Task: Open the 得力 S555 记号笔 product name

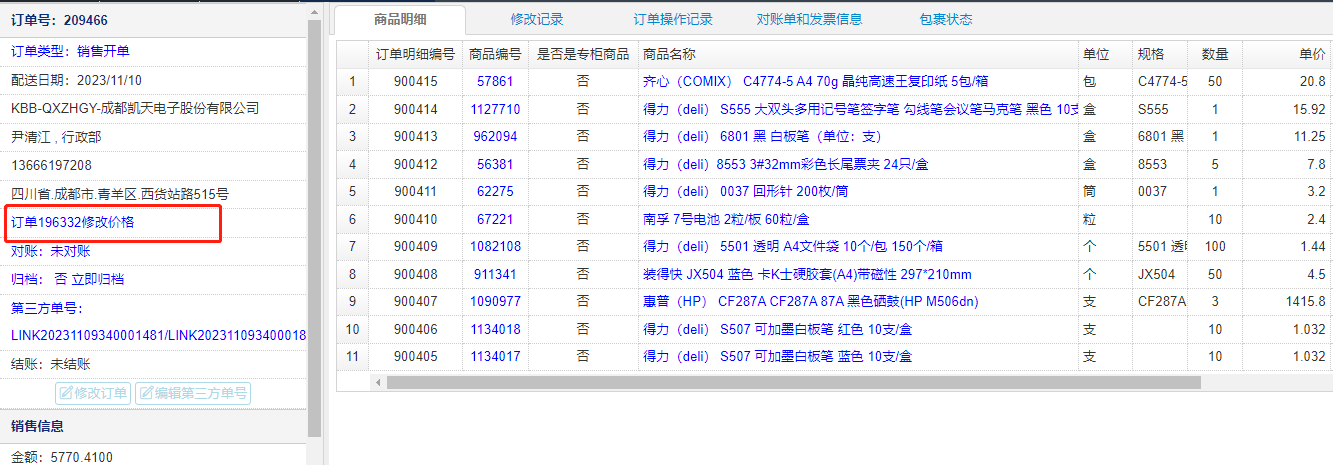Action: click(859, 109)
